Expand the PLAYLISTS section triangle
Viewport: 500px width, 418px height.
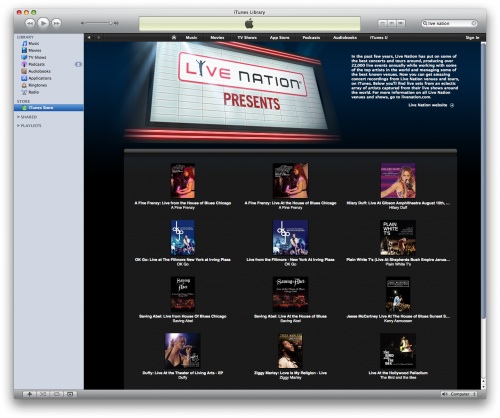(x=18, y=126)
